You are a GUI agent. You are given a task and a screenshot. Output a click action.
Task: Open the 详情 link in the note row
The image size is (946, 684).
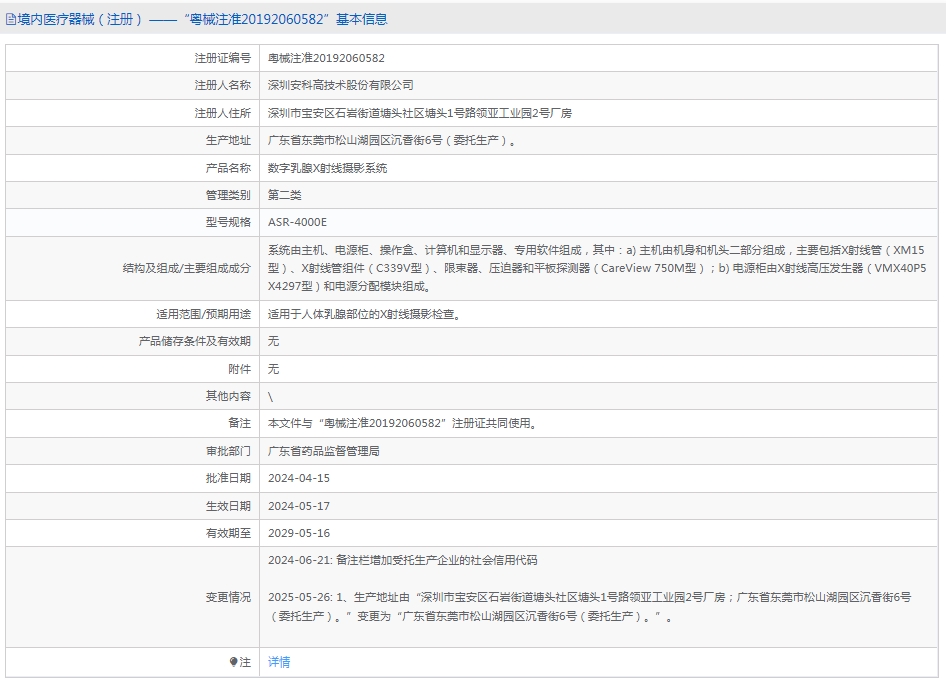pos(279,662)
